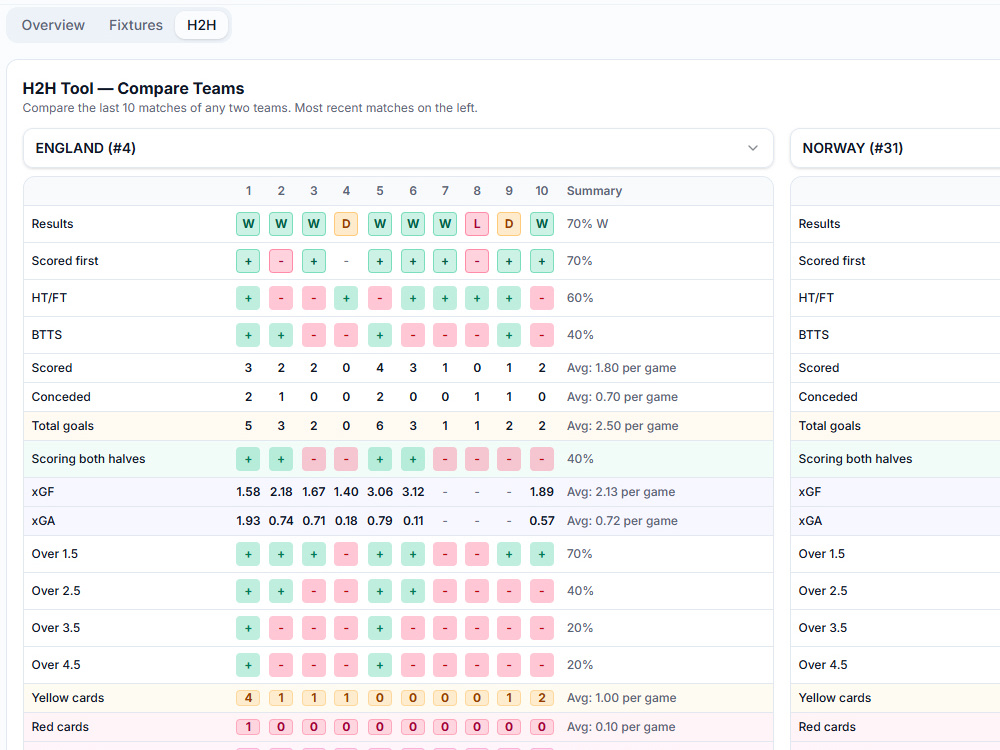The width and height of the screenshot is (1000, 750).
Task: Click Total goals value 6 for match 5
Action: tap(380, 426)
